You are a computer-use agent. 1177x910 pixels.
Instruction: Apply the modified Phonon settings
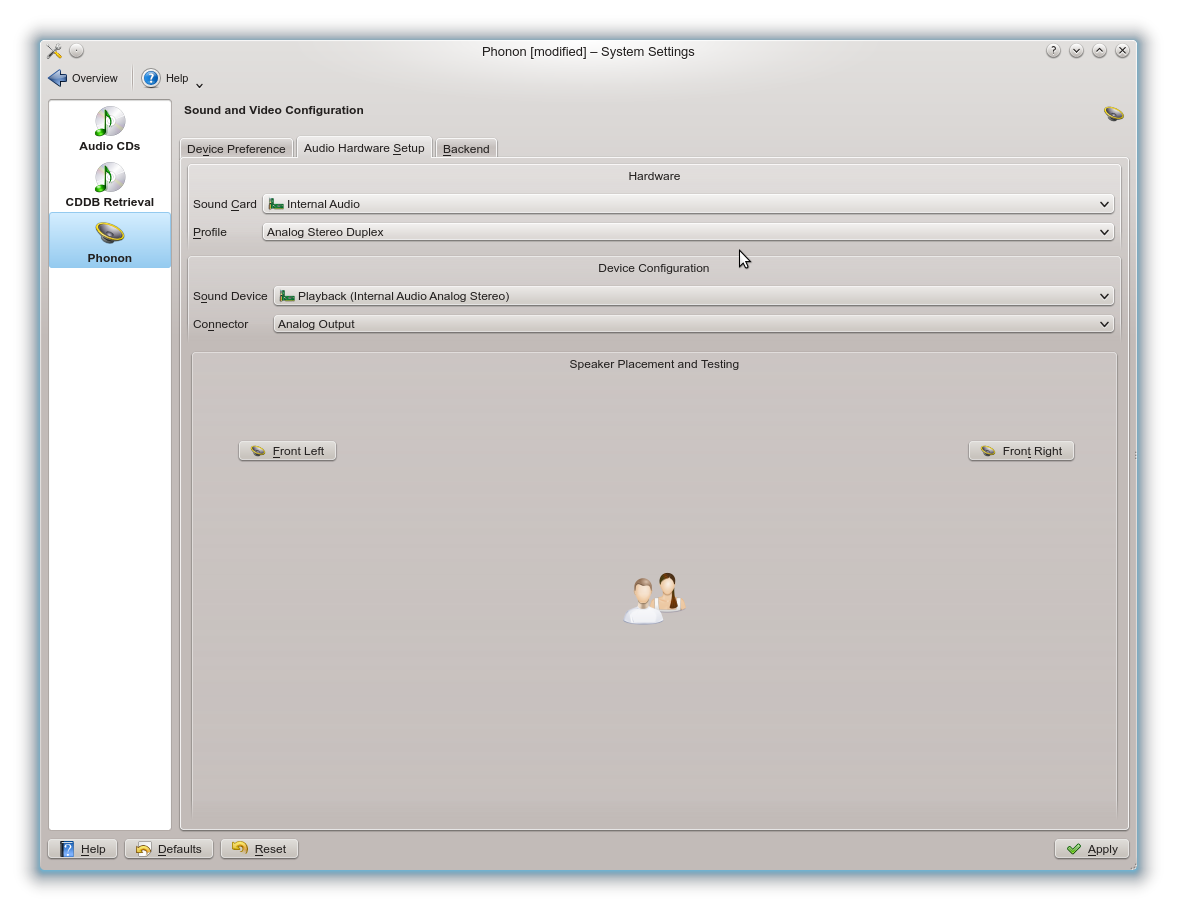[x=1091, y=848]
